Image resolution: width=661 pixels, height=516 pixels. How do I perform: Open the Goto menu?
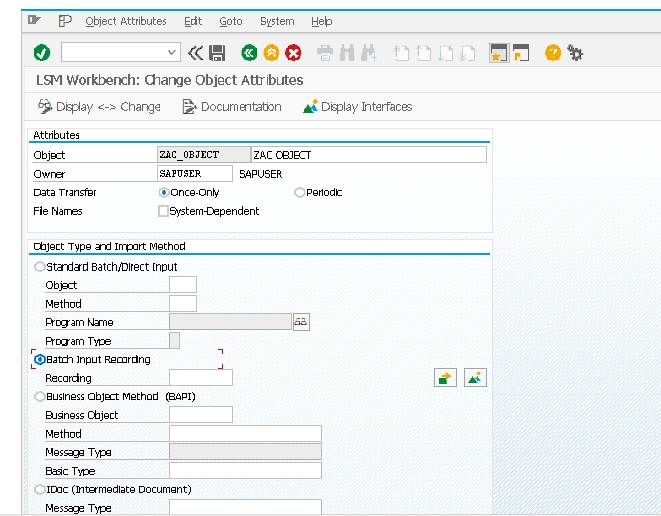click(231, 21)
